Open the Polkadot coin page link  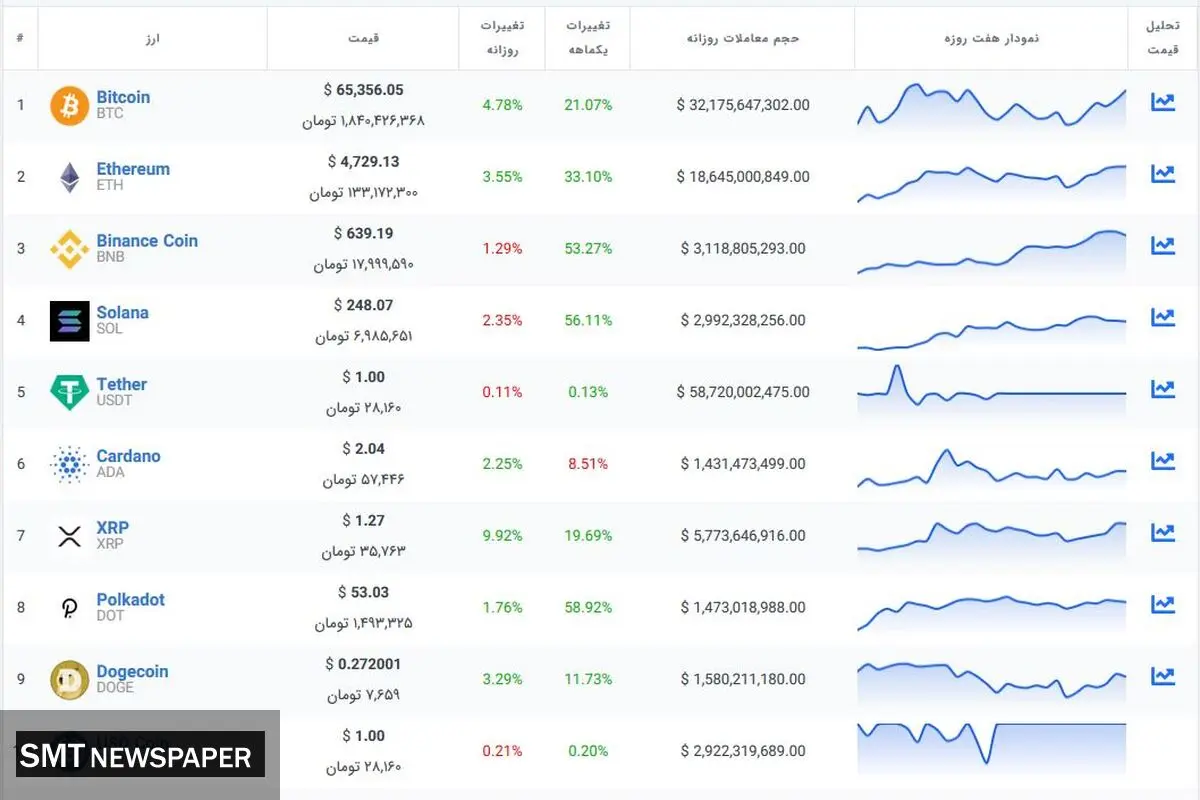click(x=130, y=600)
